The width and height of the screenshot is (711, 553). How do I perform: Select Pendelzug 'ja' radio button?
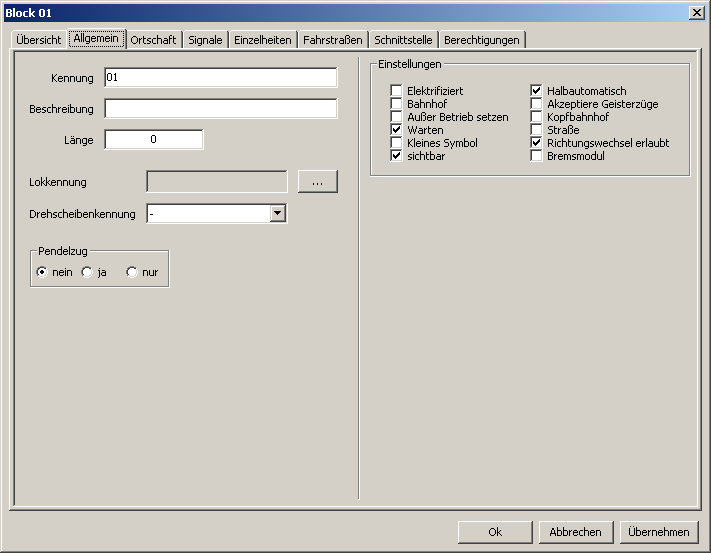[x=87, y=272]
